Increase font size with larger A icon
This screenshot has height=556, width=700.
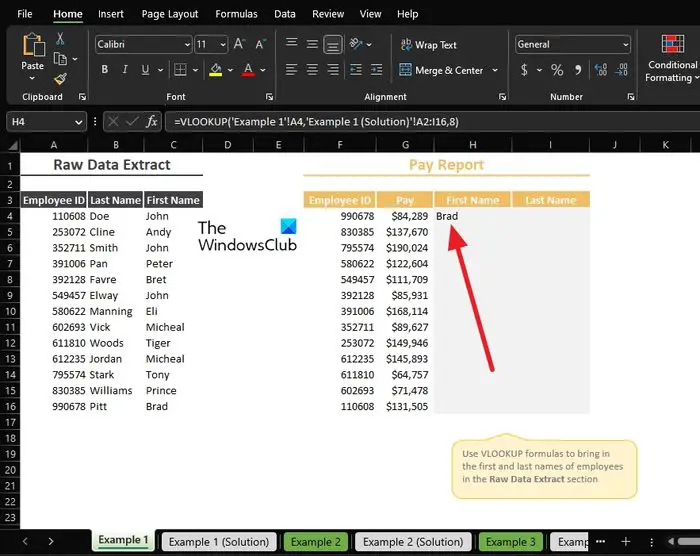click(239, 44)
